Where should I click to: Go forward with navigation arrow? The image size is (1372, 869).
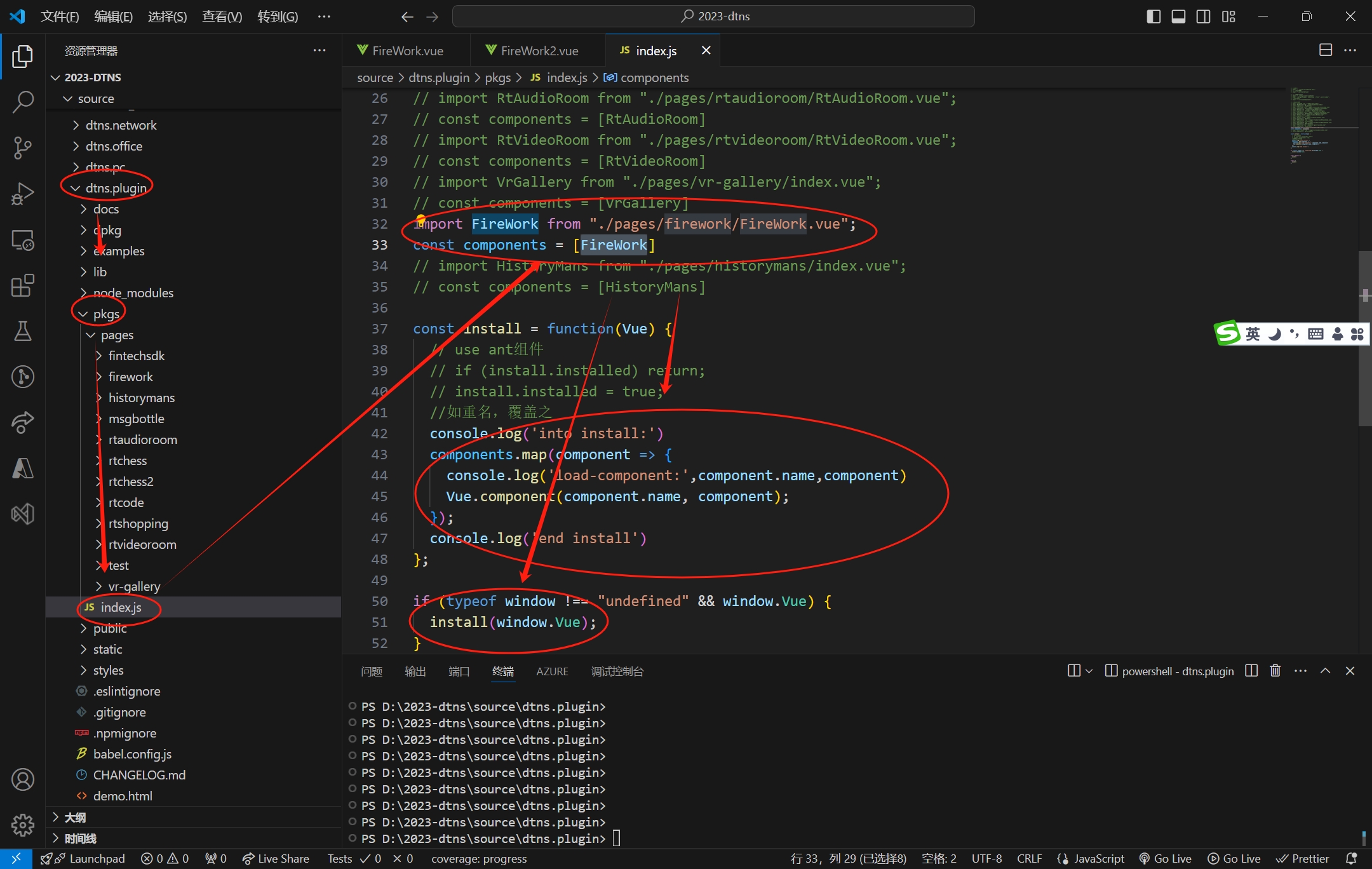point(433,17)
